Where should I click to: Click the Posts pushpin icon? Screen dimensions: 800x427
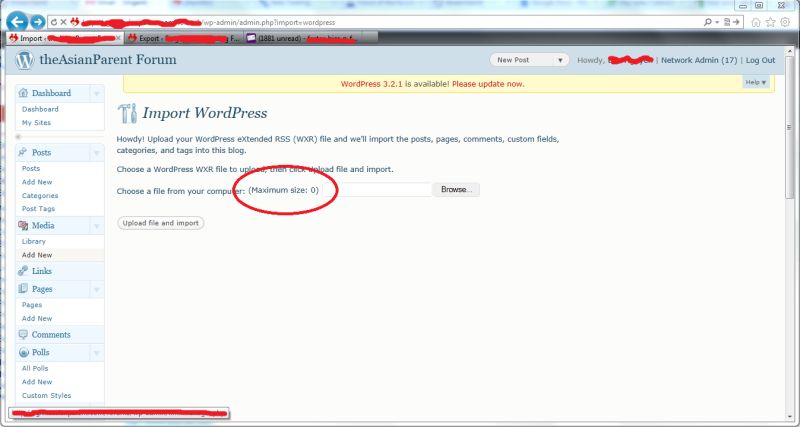tap(23, 152)
